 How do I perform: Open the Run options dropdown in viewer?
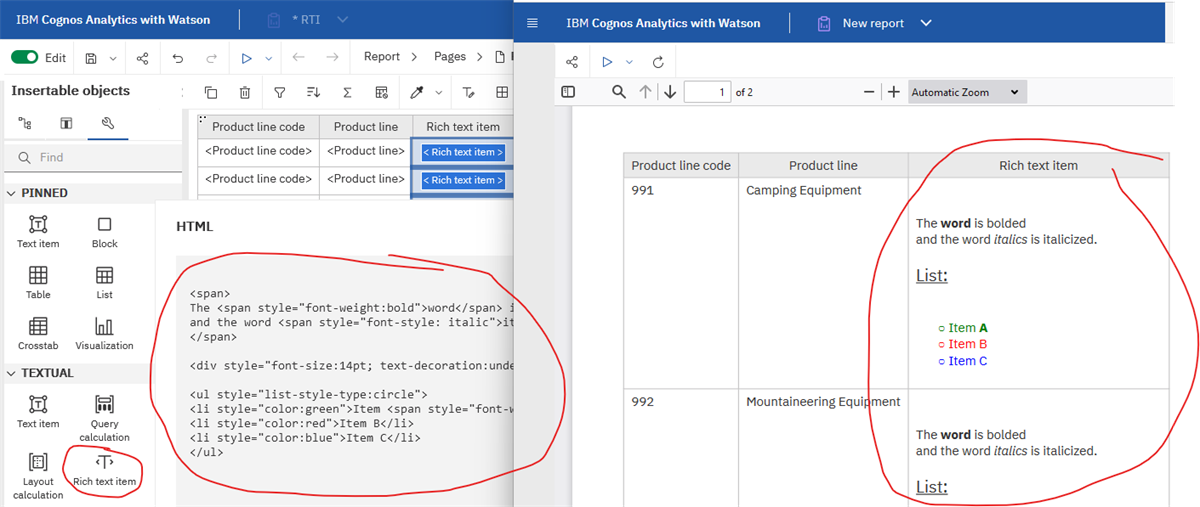[628, 62]
